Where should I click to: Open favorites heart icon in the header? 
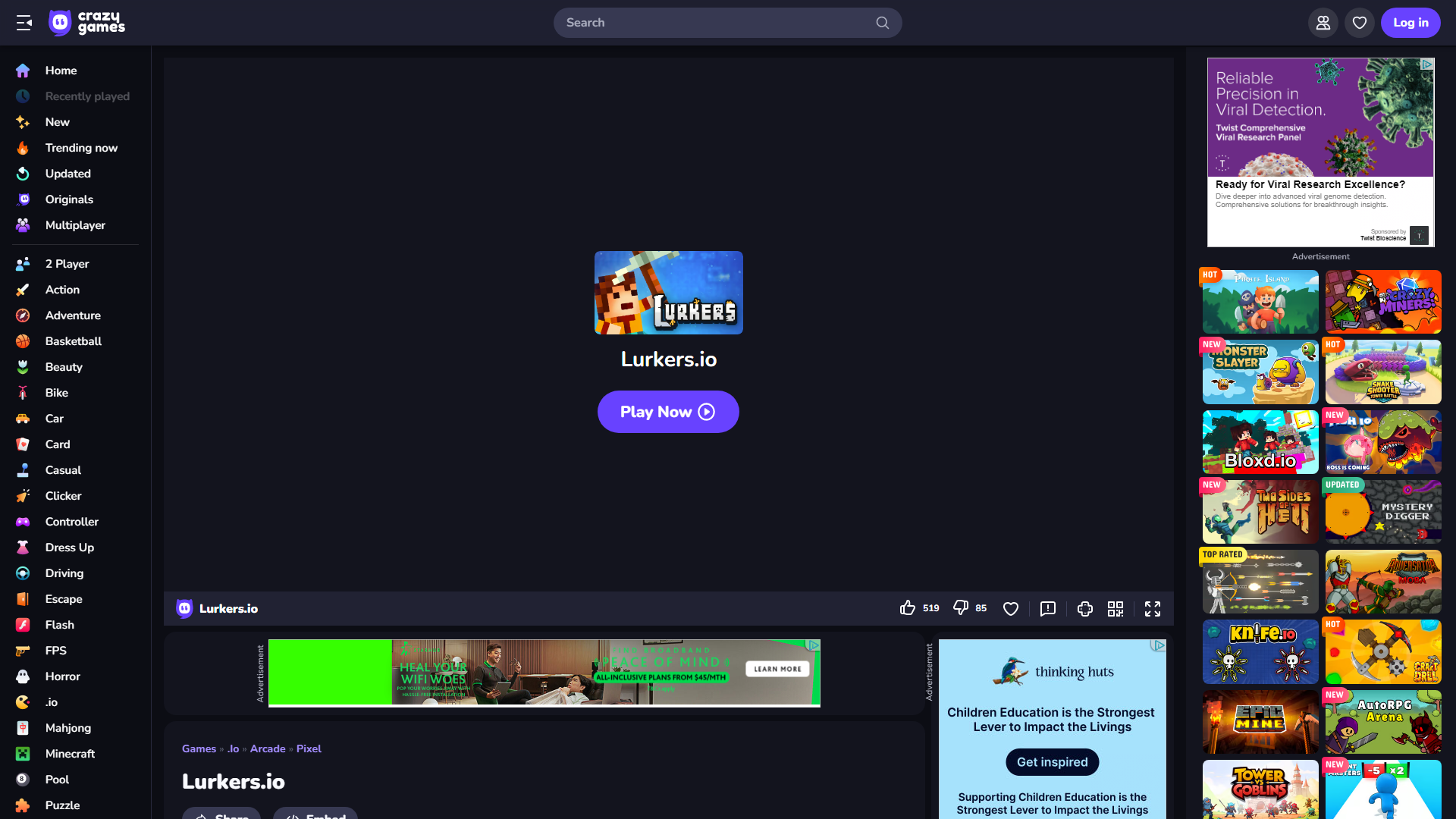tap(1359, 23)
